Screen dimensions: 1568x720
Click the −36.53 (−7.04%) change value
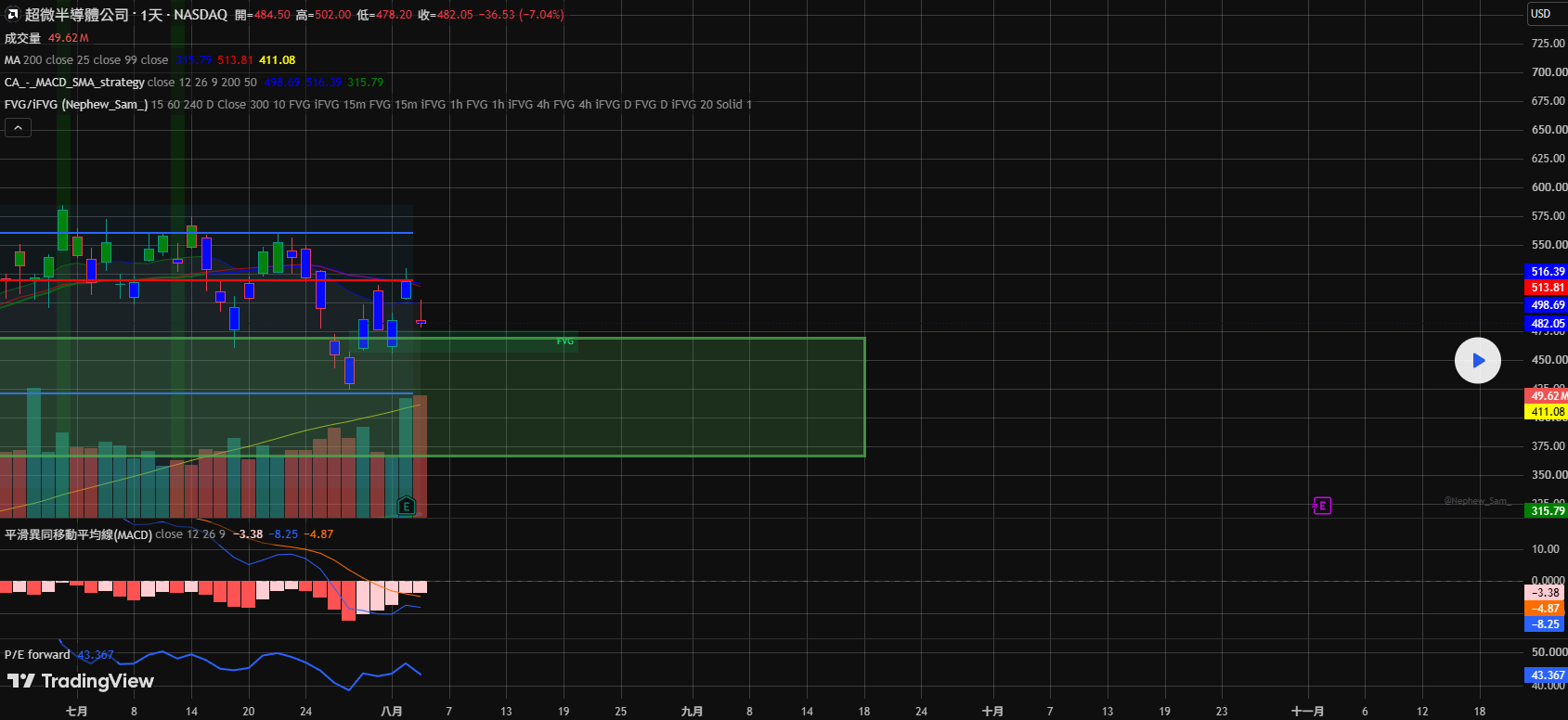click(x=522, y=15)
